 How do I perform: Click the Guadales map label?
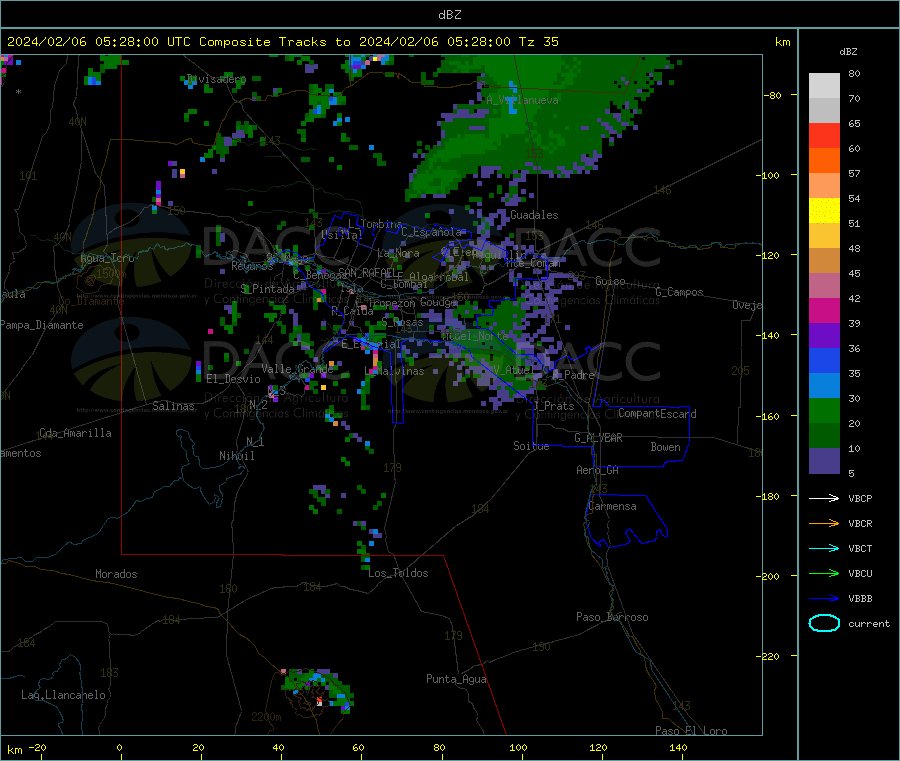(534, 215)
